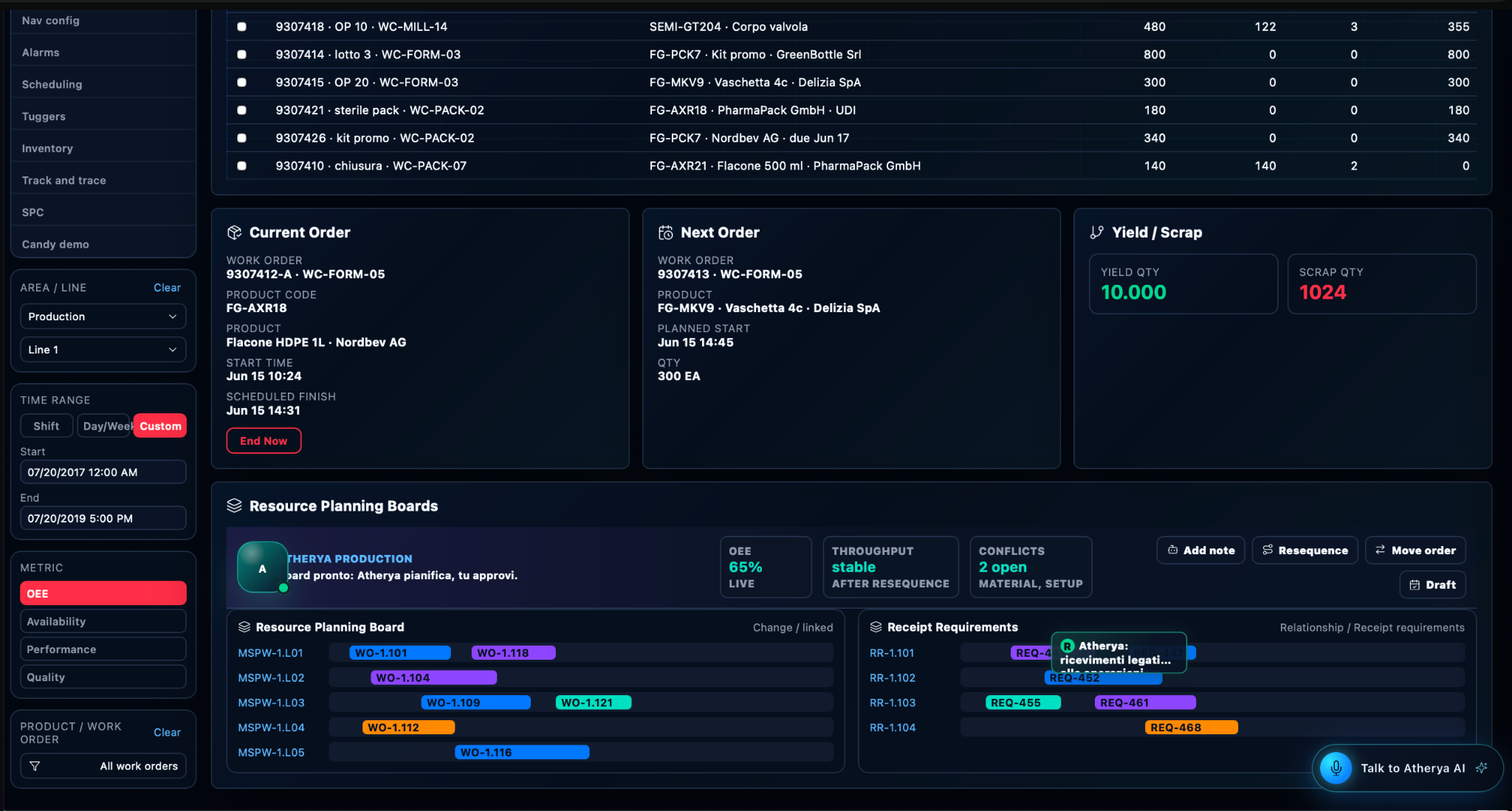Click the Add note button
Image resolution: width=1512 pixels, height=811 pixels.
coord(1200,550)
